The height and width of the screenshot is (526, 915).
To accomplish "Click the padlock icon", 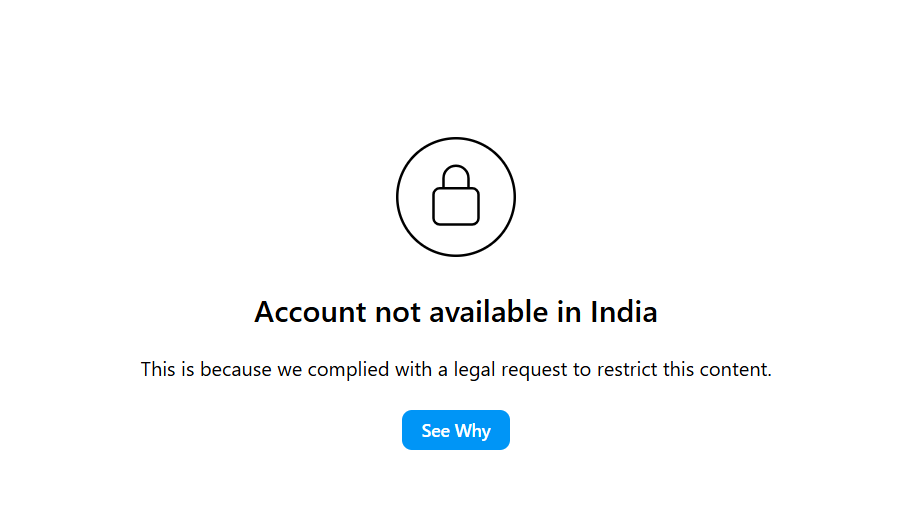I will (x=456, y=195).
